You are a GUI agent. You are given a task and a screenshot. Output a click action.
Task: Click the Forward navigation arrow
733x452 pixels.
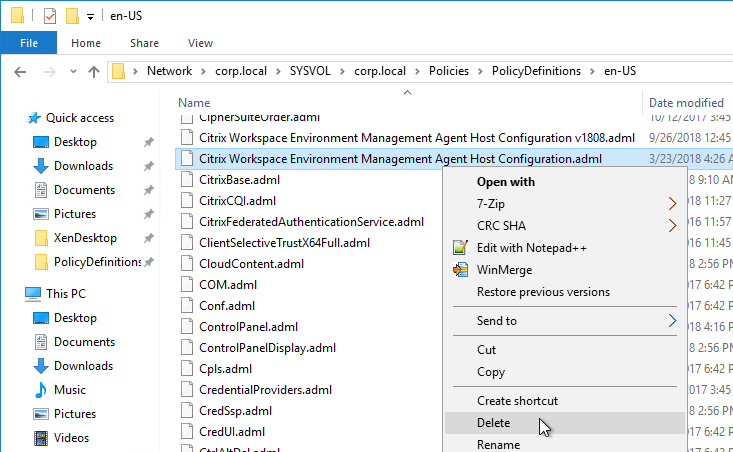50,72
